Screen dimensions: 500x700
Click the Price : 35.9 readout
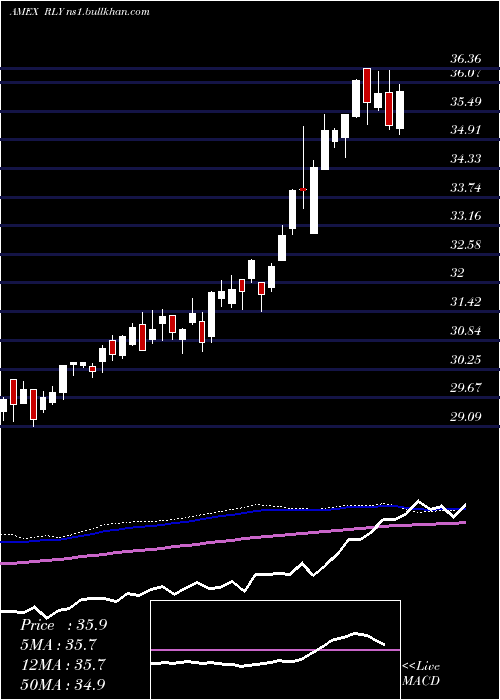click(x=63, y=625)
